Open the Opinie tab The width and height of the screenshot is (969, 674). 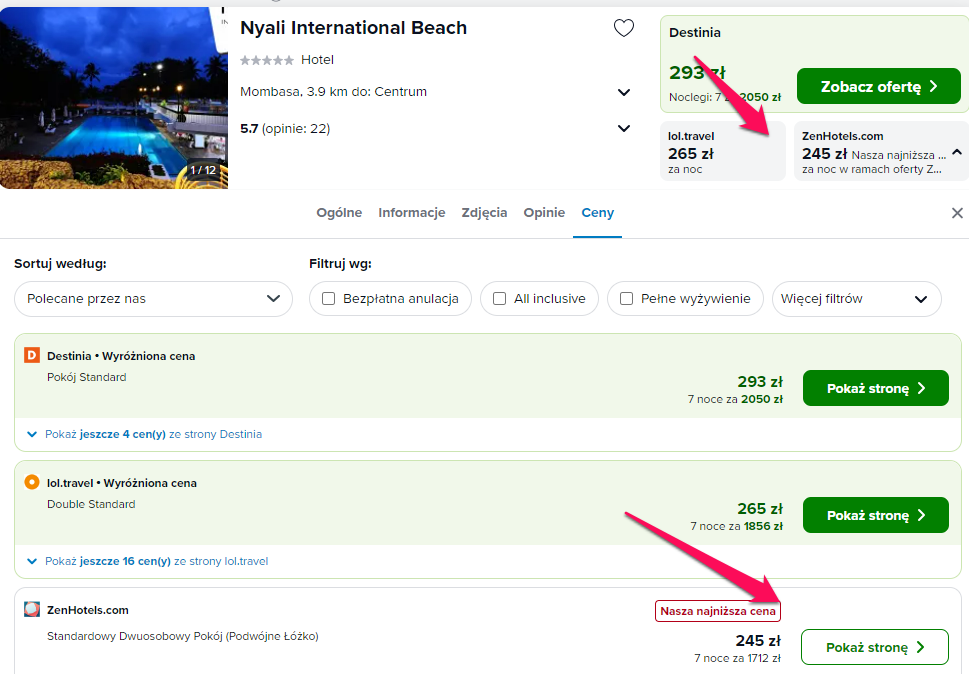[x=544, y=213]
